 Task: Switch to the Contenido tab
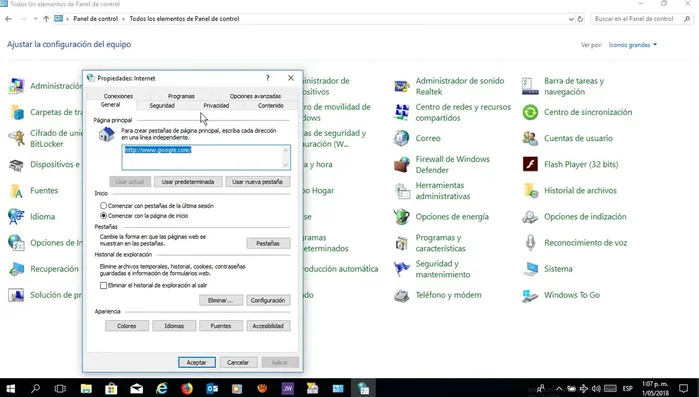[271, 106]
